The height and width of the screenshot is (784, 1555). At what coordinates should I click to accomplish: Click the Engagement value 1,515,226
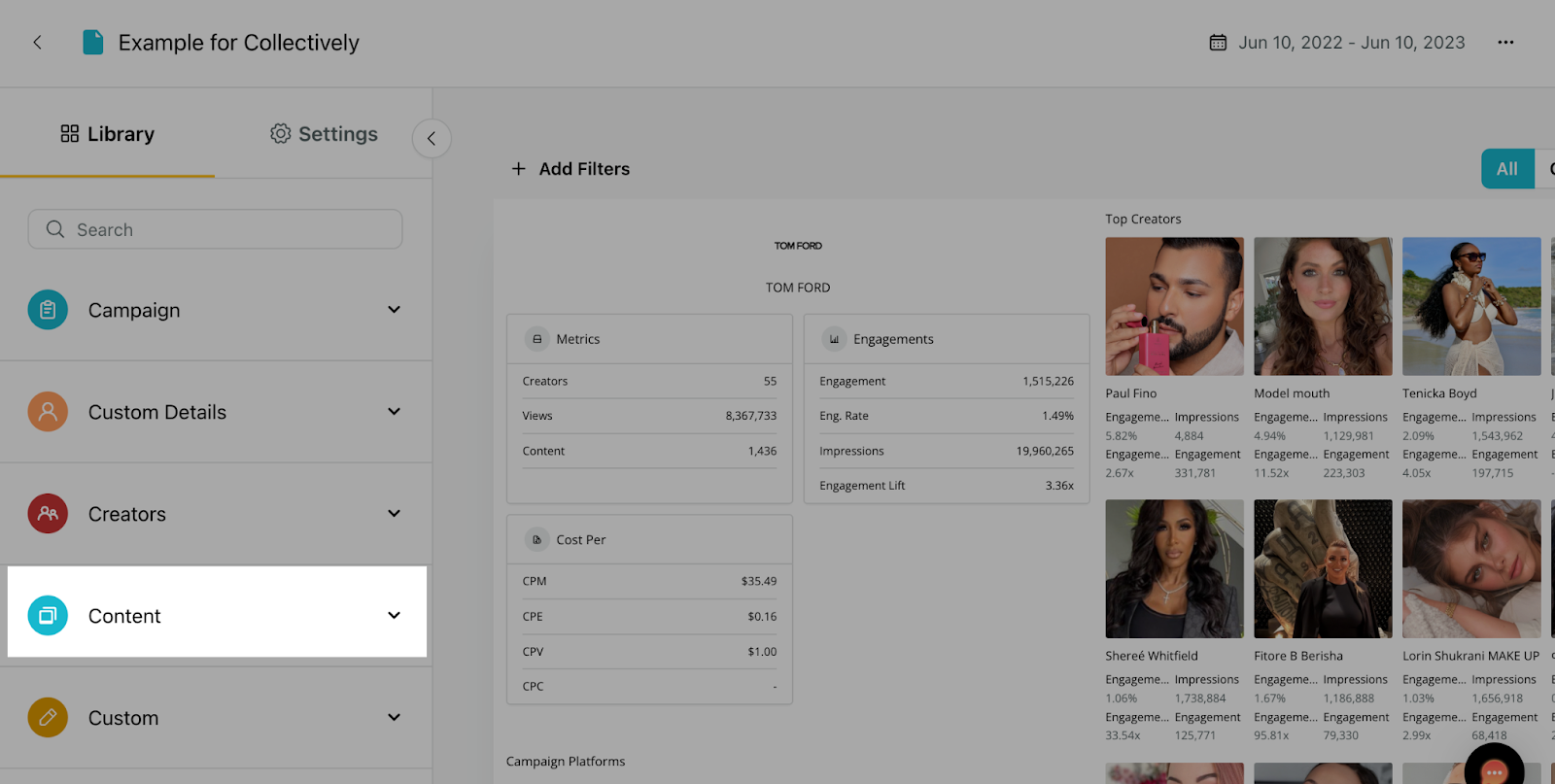click(1048, 382)
